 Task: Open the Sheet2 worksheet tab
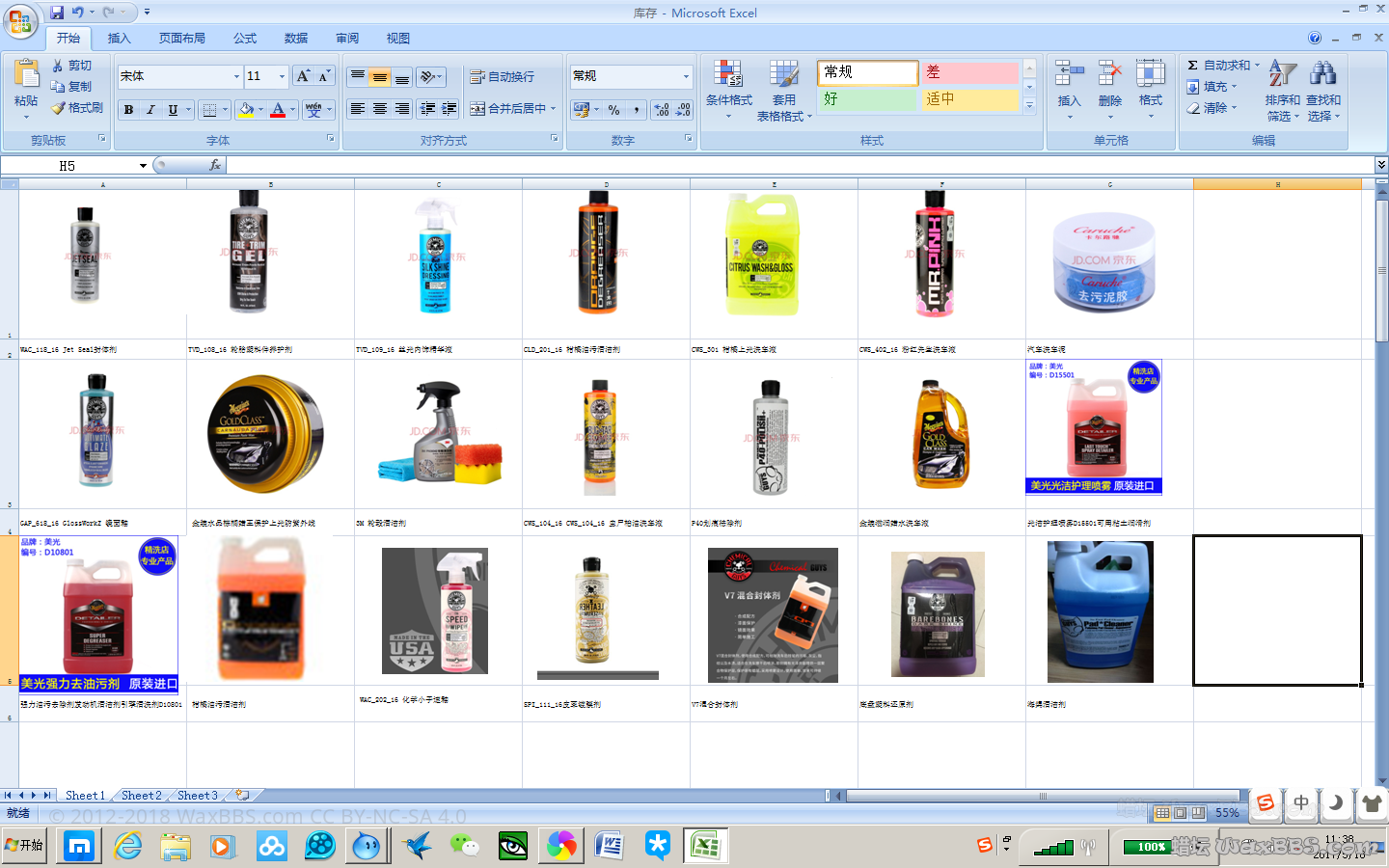[x=141, y=796]
